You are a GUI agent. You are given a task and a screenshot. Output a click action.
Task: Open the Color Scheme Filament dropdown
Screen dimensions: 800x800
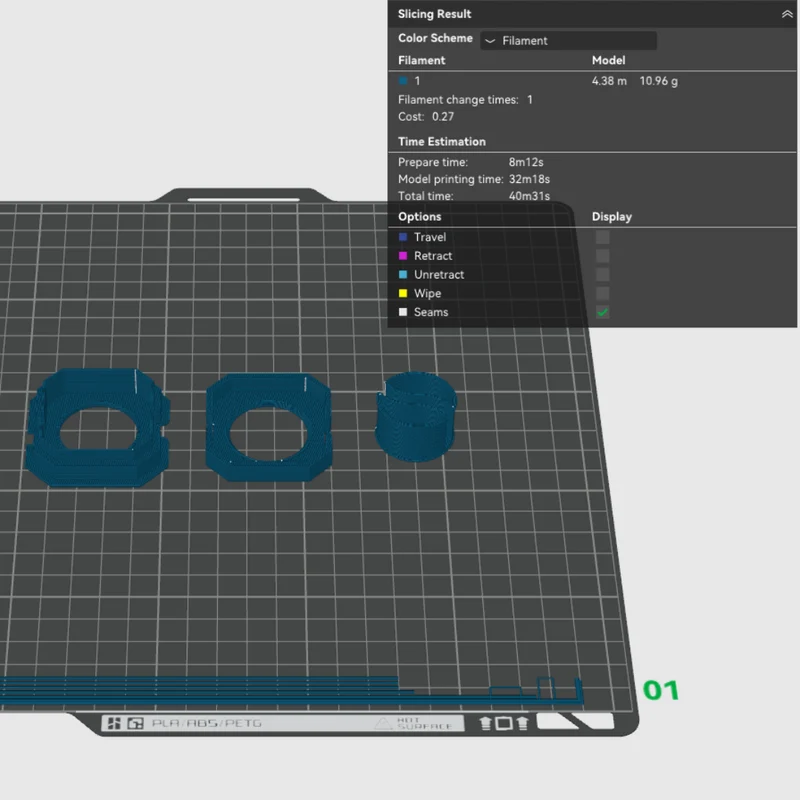[x=568, y=40]
